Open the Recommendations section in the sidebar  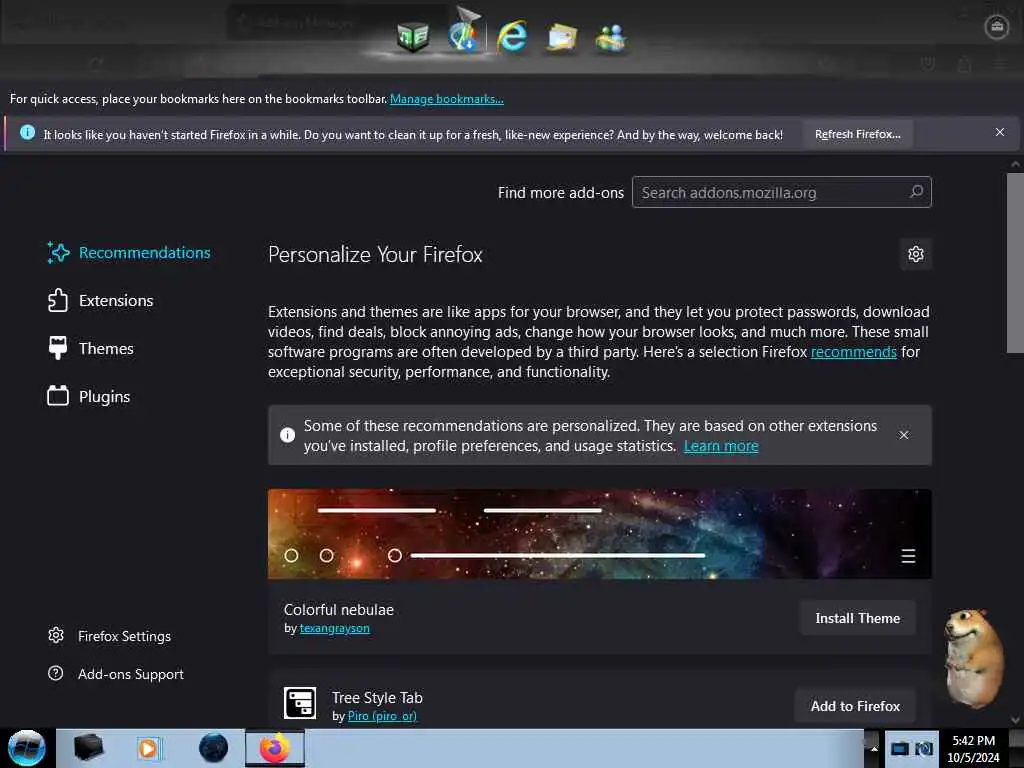point(129,253)
